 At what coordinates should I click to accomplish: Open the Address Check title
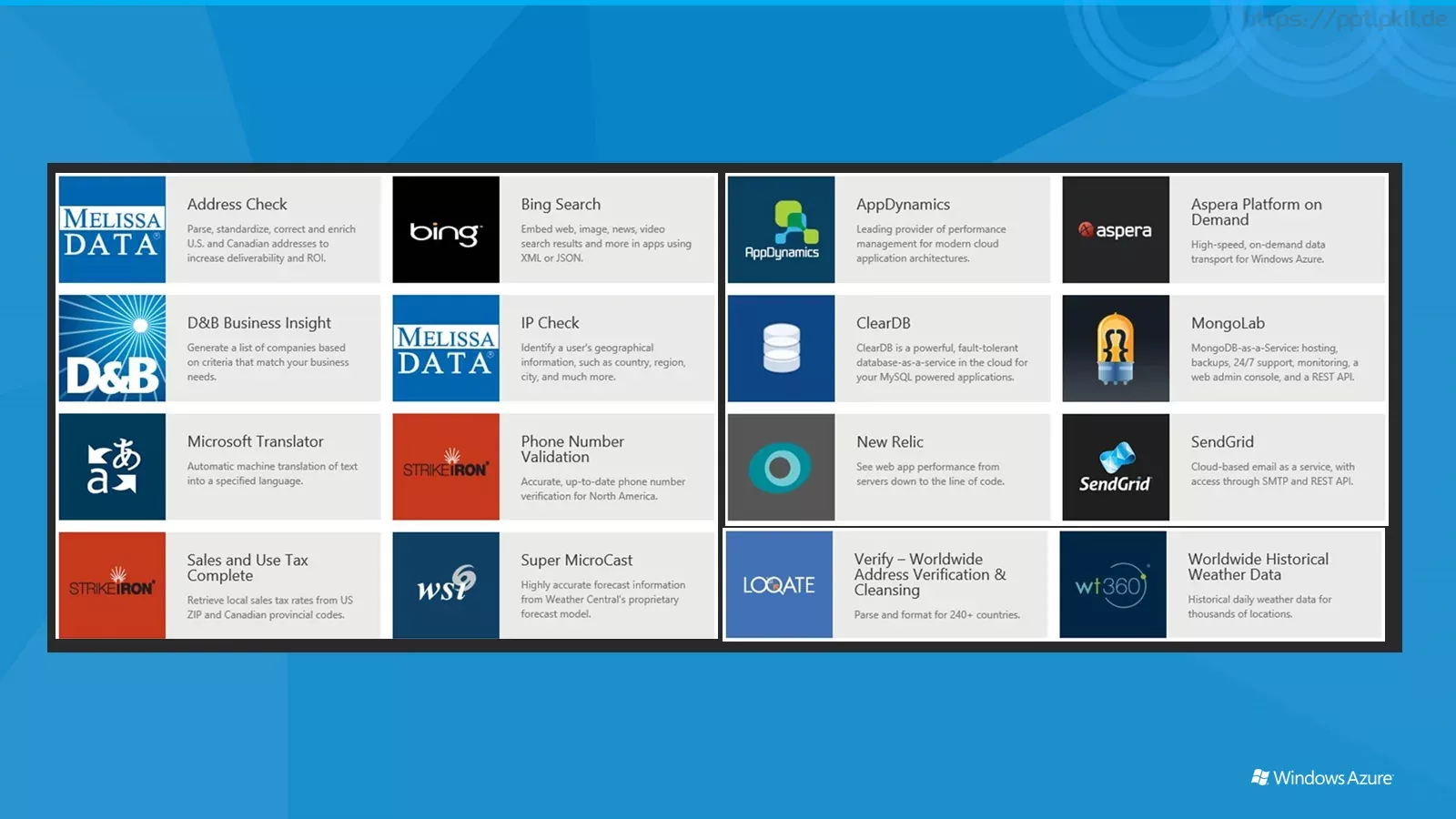pyautogui.click(x=237, y=205)
